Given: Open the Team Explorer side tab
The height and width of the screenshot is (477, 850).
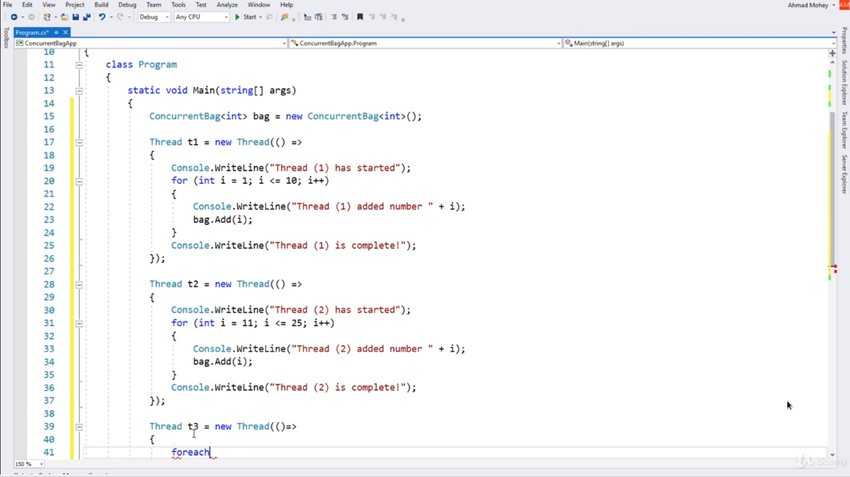Looking at the screenshot, I should point(844,130).
